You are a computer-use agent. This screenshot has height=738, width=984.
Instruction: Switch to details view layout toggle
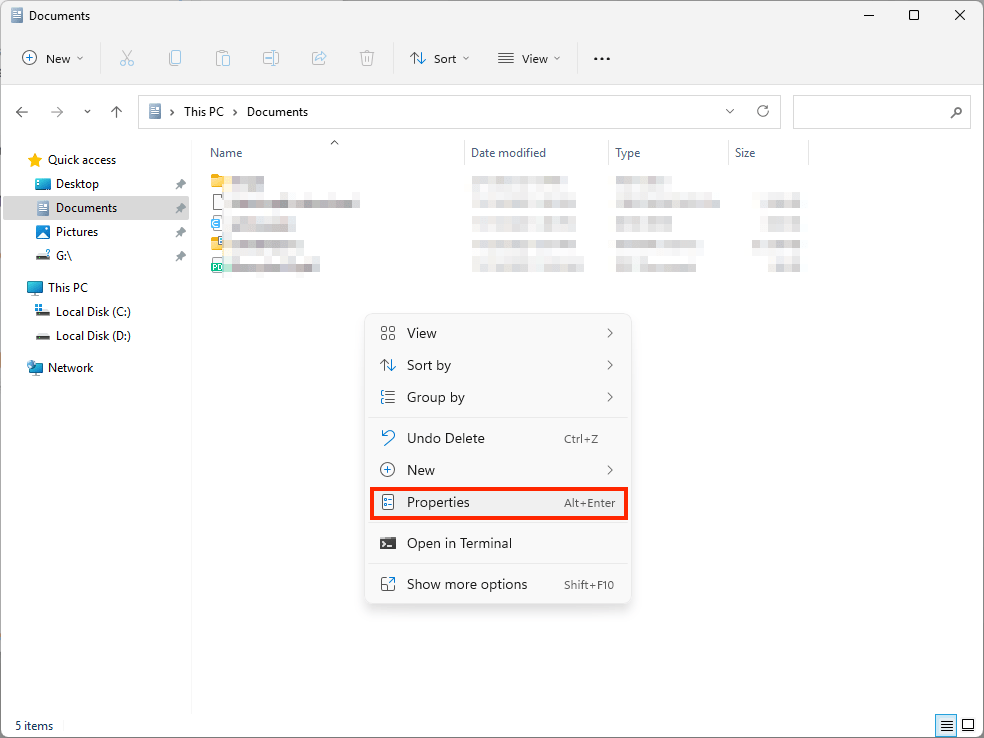(945, 725)
